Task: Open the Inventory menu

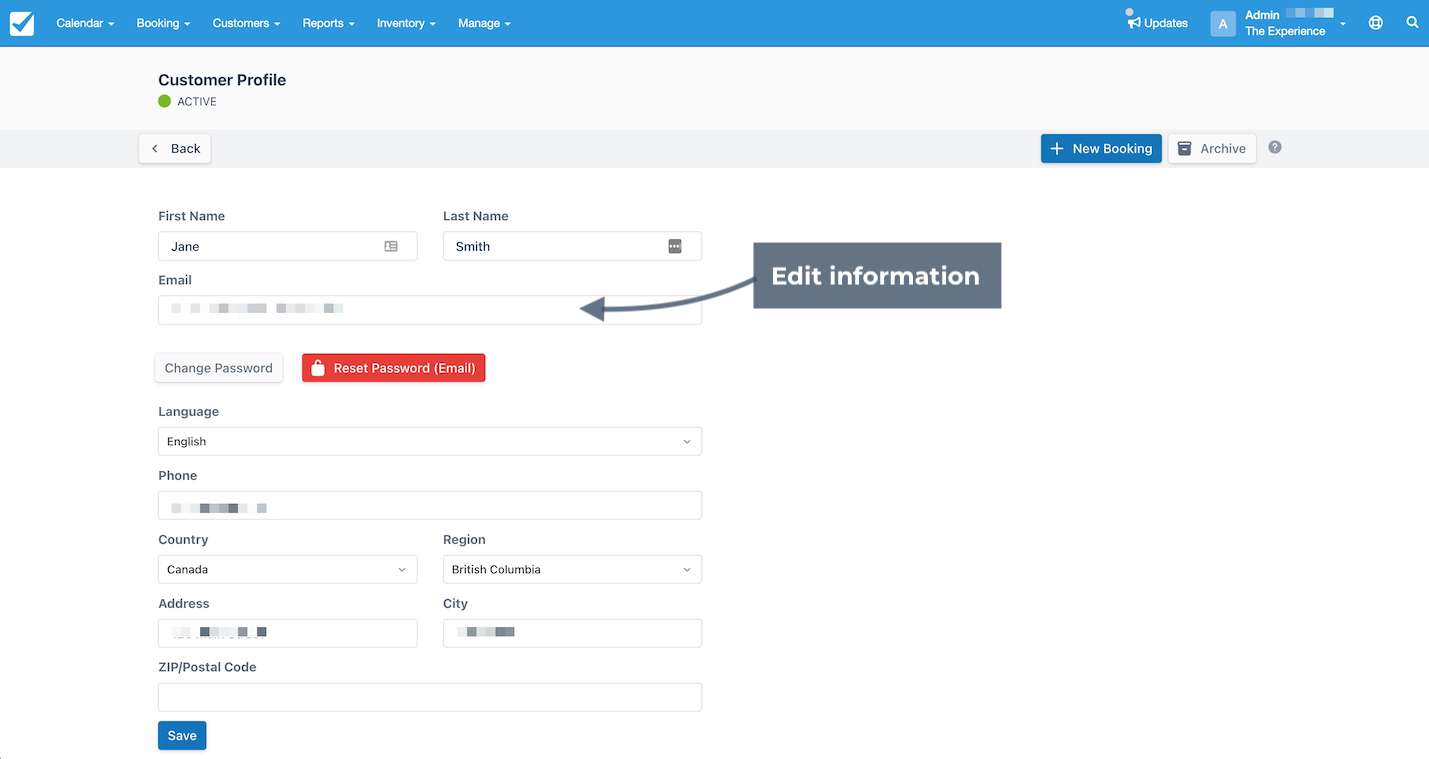Action: coord(406,23)
